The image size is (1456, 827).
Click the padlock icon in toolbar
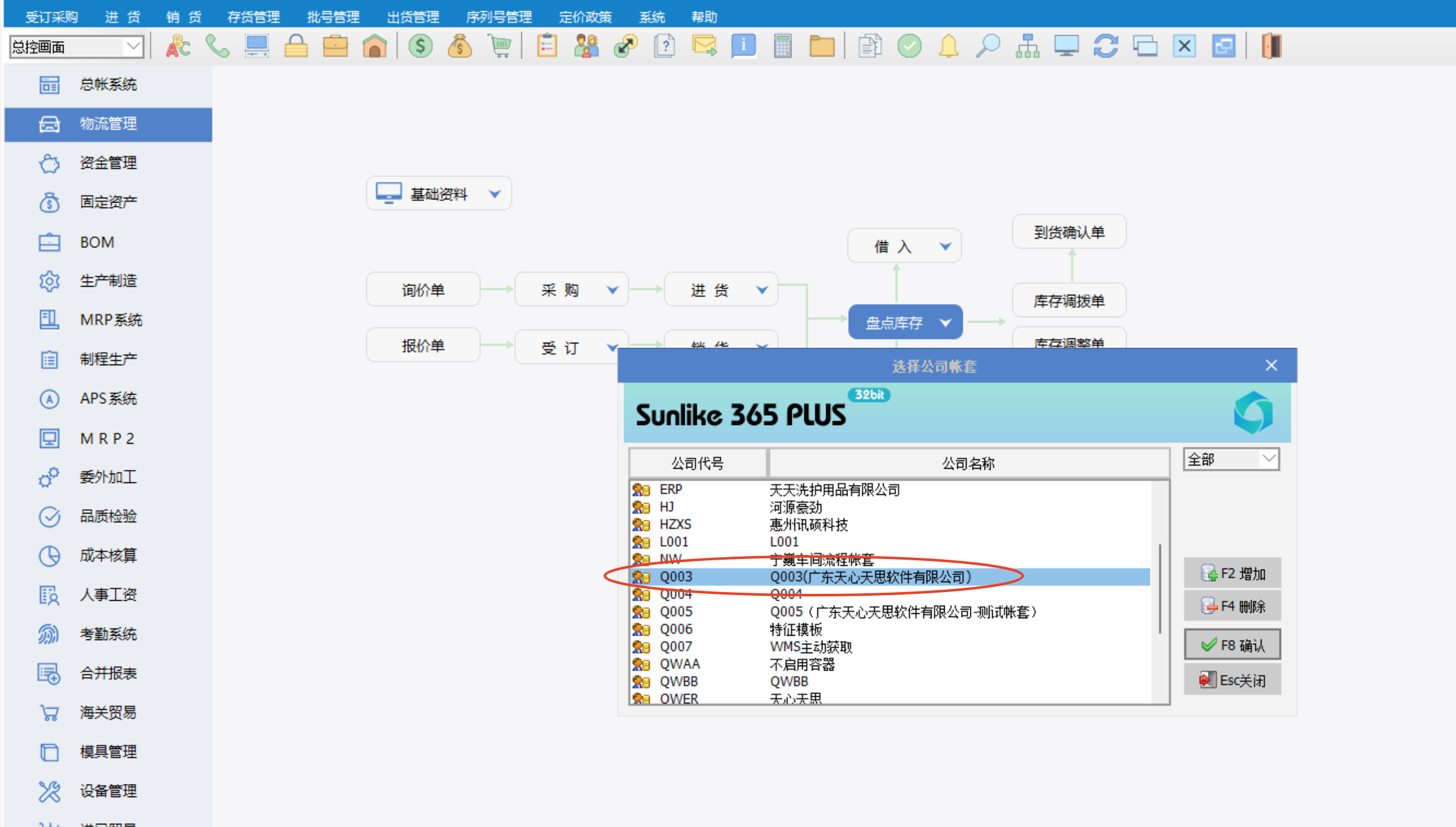tap(296, 46)
